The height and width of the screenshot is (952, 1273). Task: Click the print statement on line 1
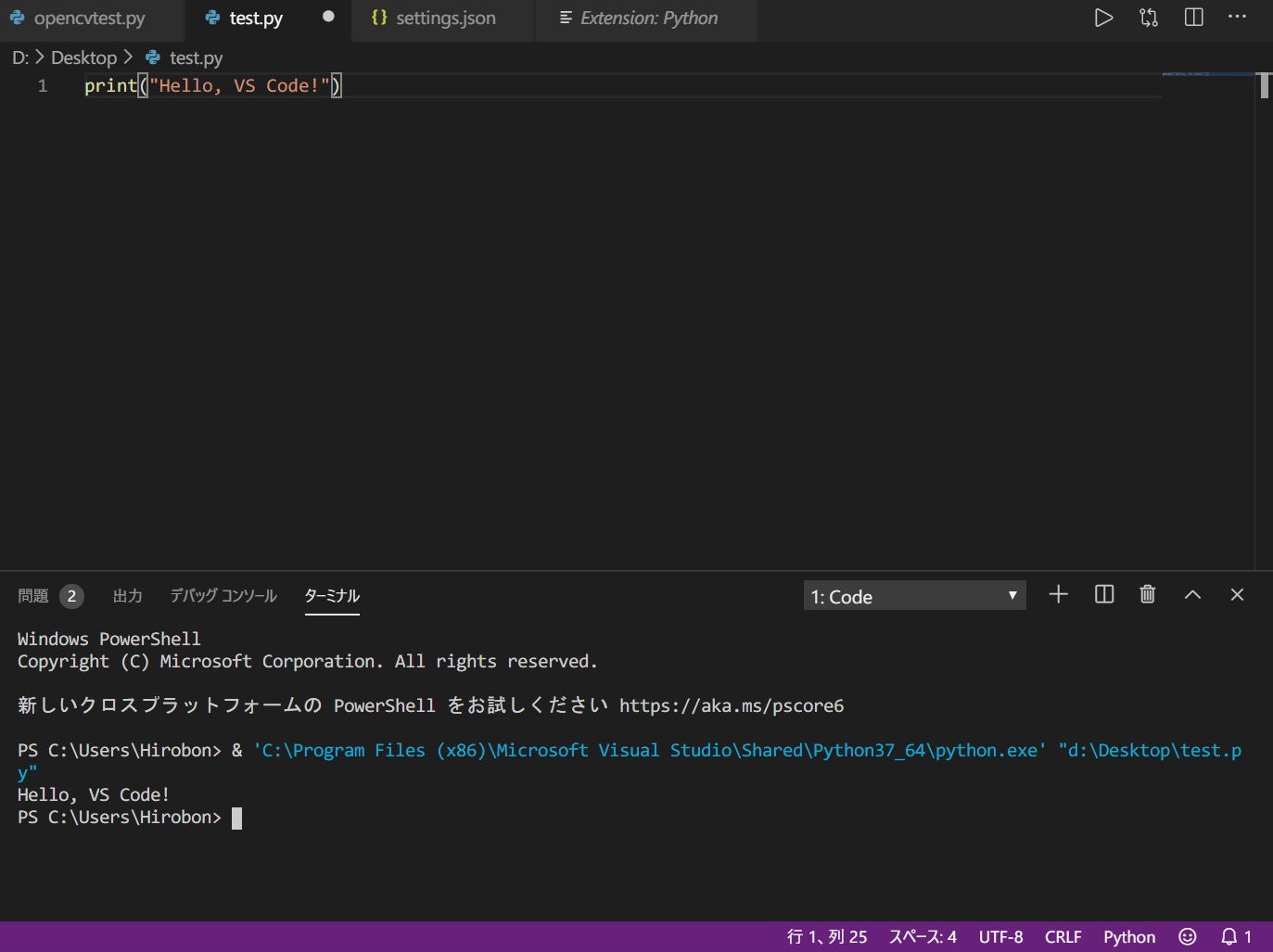click(x=213, y=85)
